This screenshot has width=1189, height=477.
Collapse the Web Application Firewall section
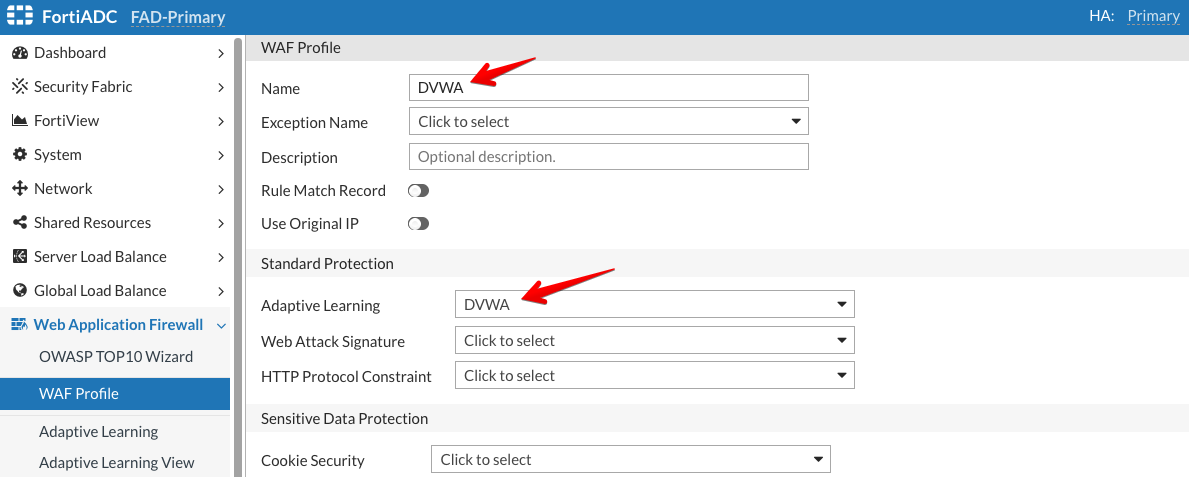[x=221, y=325]
